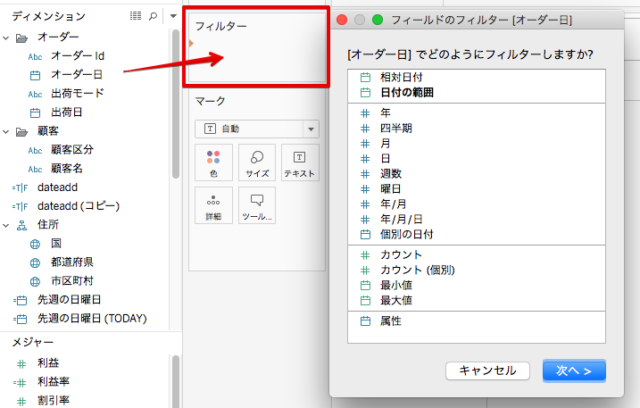Select the 出荷モード field
Viewport: 640px width, 408px height.
click(x=78, y=93)
